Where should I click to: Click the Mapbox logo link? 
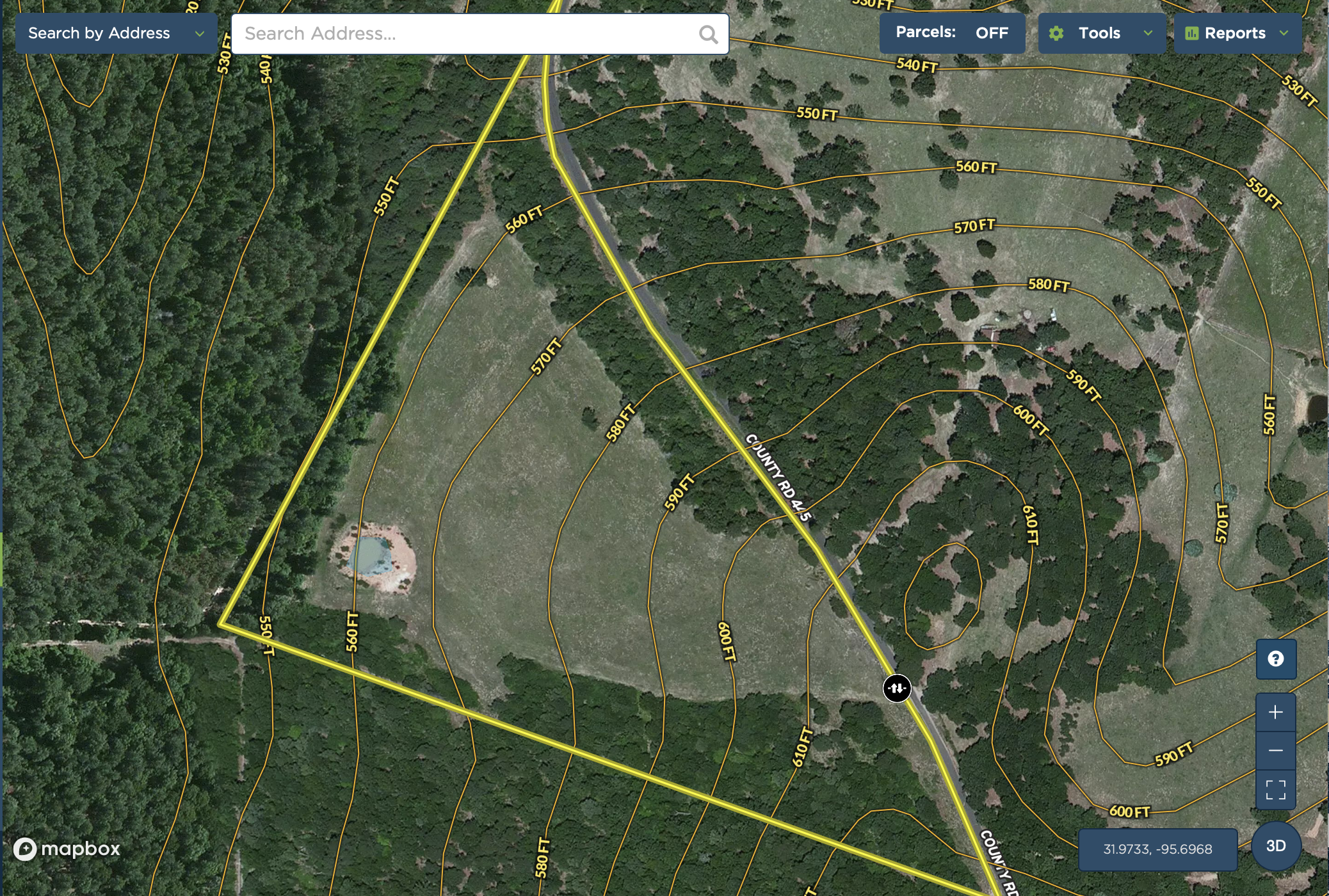tap(67, 849)
